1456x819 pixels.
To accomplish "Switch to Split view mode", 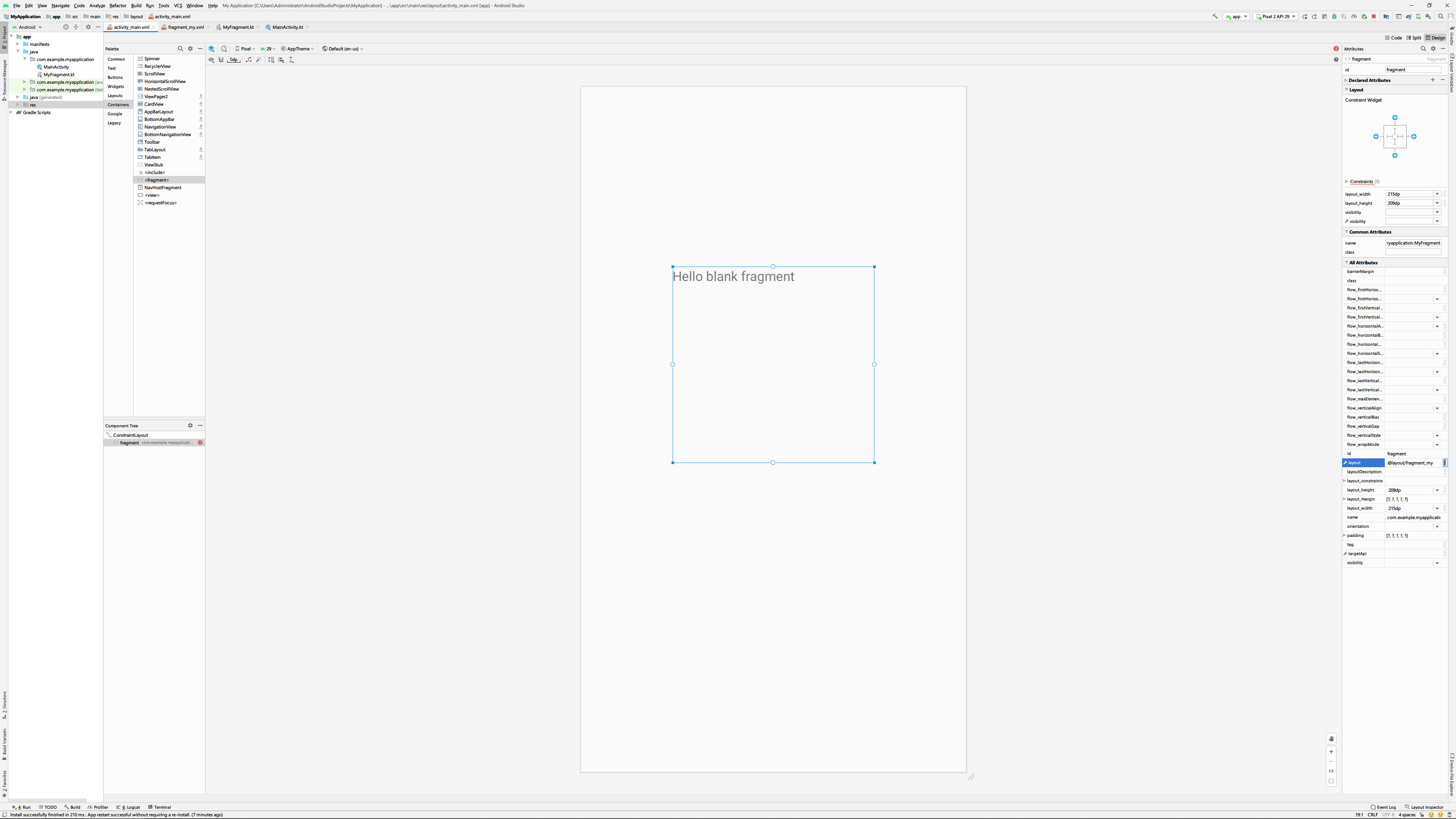I will pyautogui.click(x=1414, y=38).
